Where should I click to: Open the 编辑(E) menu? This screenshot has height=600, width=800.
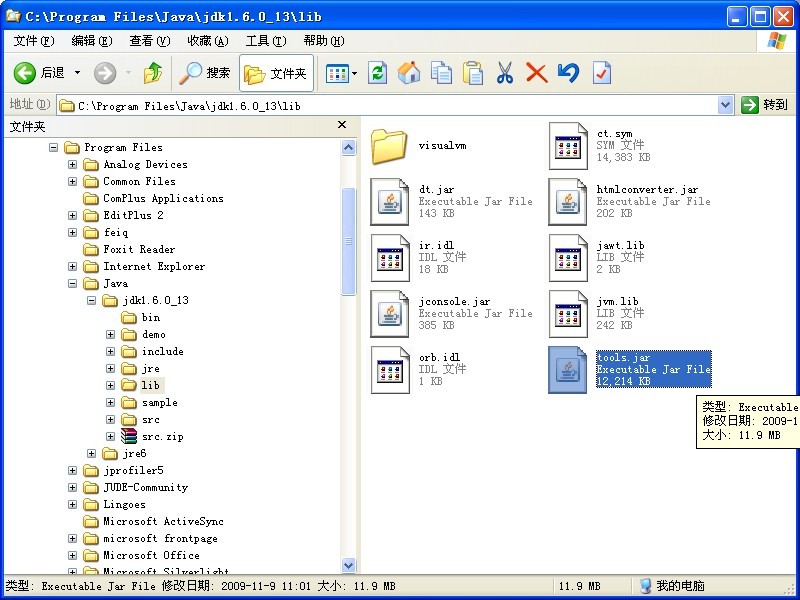tap(92, 41)
